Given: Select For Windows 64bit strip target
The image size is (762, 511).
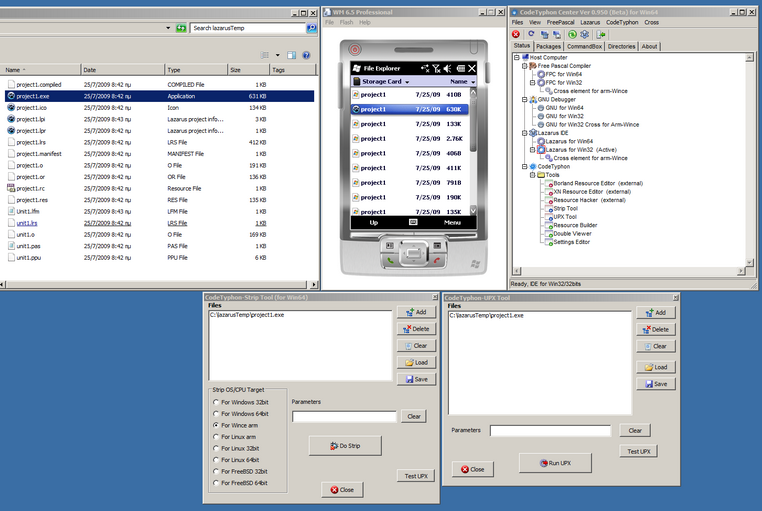Looking at the screenshot, I should pos(216,414).
